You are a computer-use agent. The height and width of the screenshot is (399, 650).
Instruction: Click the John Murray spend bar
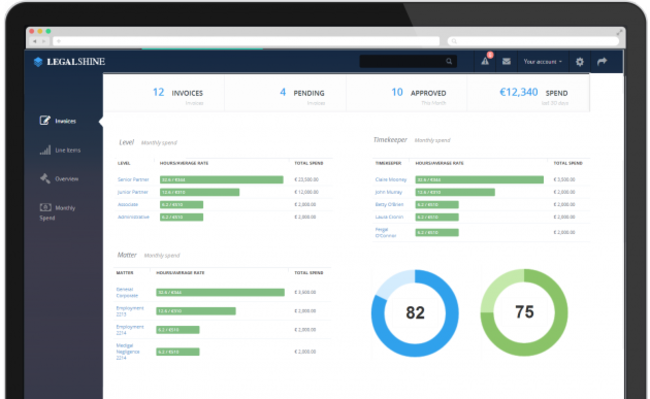pos(455,192)
